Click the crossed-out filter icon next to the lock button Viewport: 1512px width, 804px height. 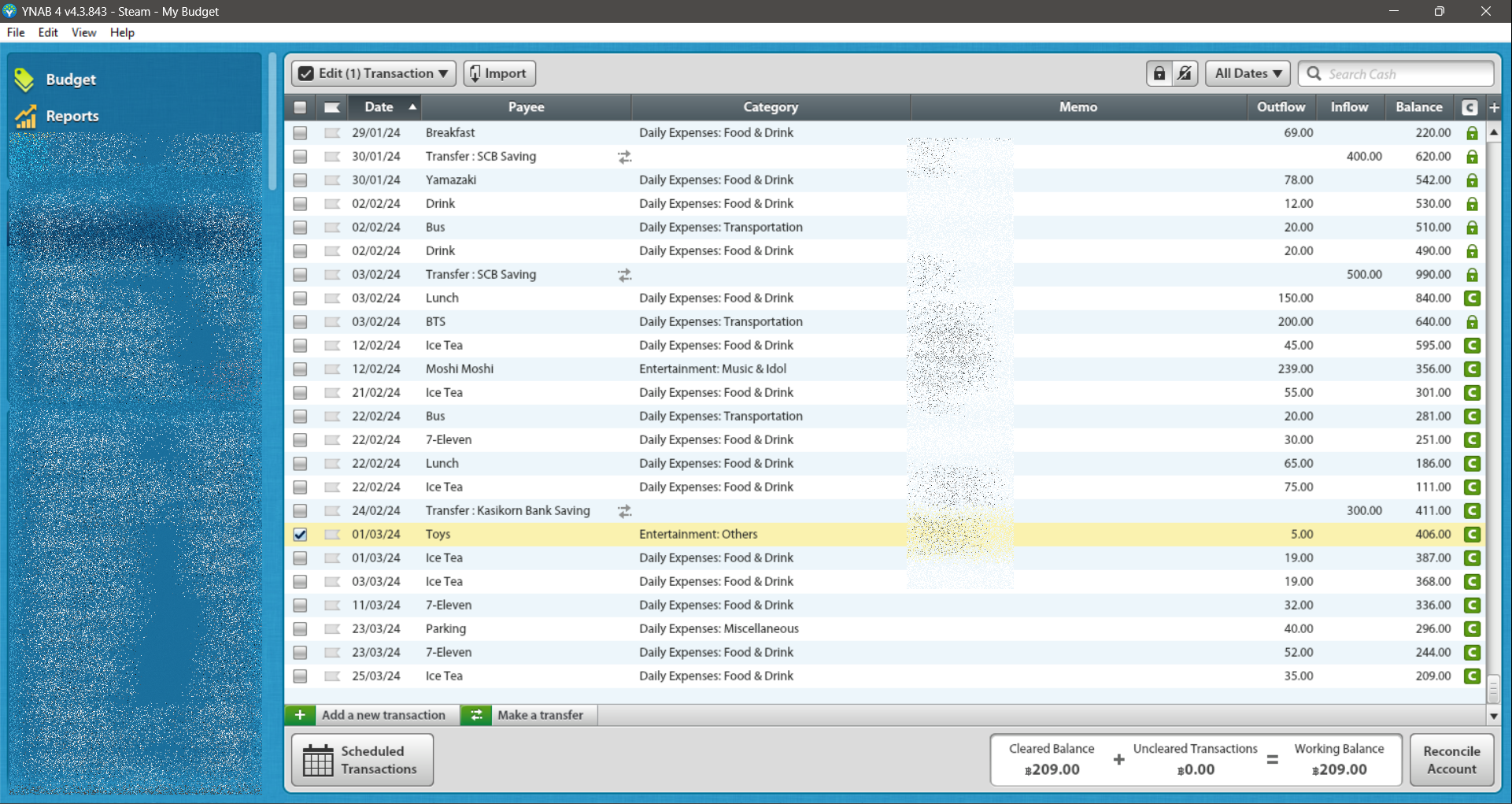coord(1185,74)
